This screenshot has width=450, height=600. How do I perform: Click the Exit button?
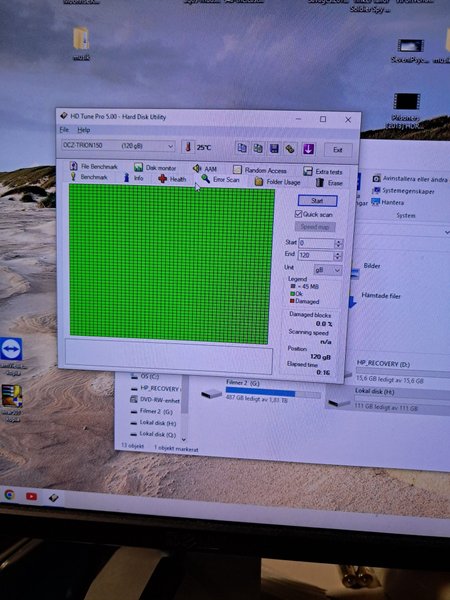tap(338, 150)
